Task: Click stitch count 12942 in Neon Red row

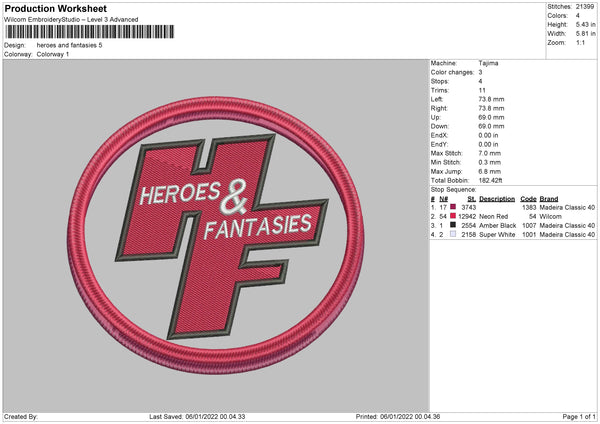Action: tap(467, 216)
